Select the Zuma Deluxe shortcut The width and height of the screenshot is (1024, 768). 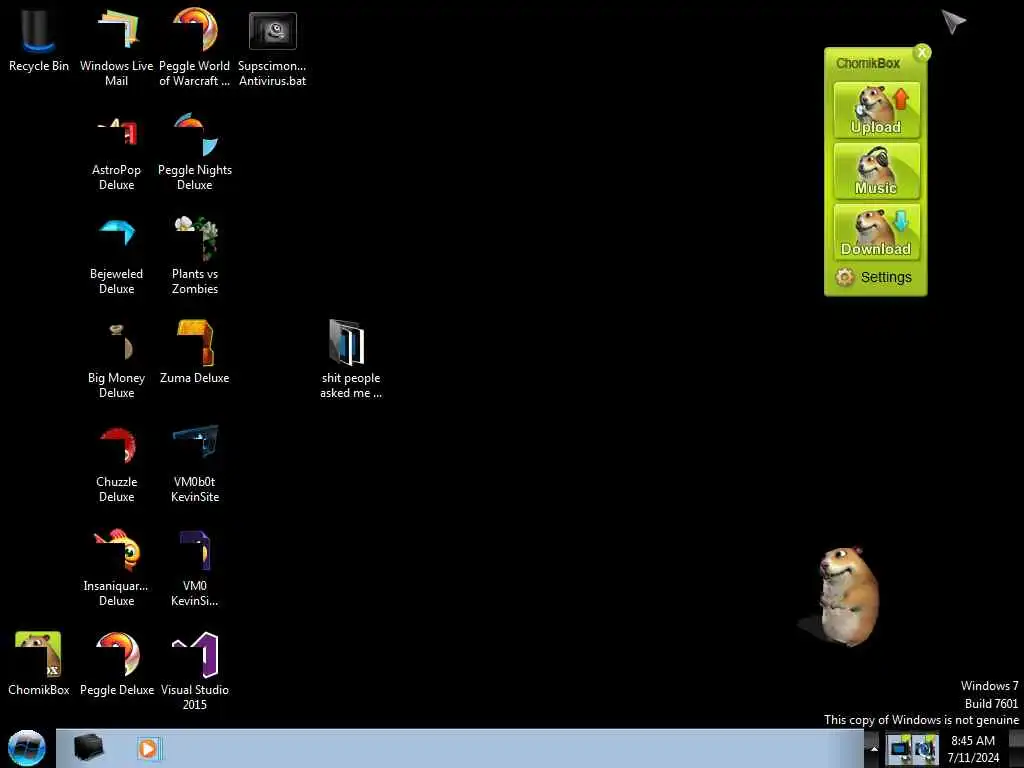click(x=195, y=353)
